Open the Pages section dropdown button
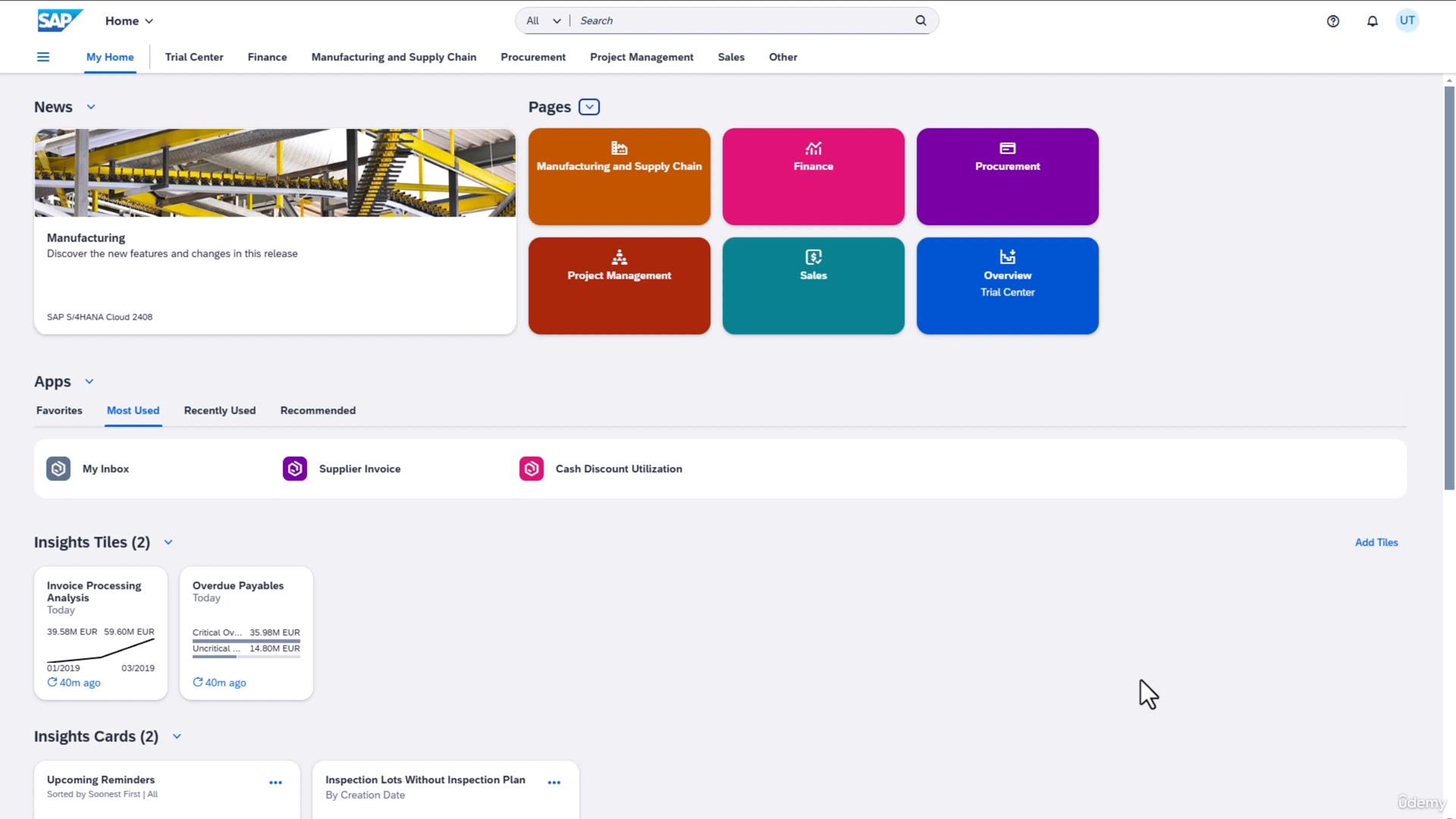The height and width of the screenshot is (819, 1456). [x=589, y=107]
